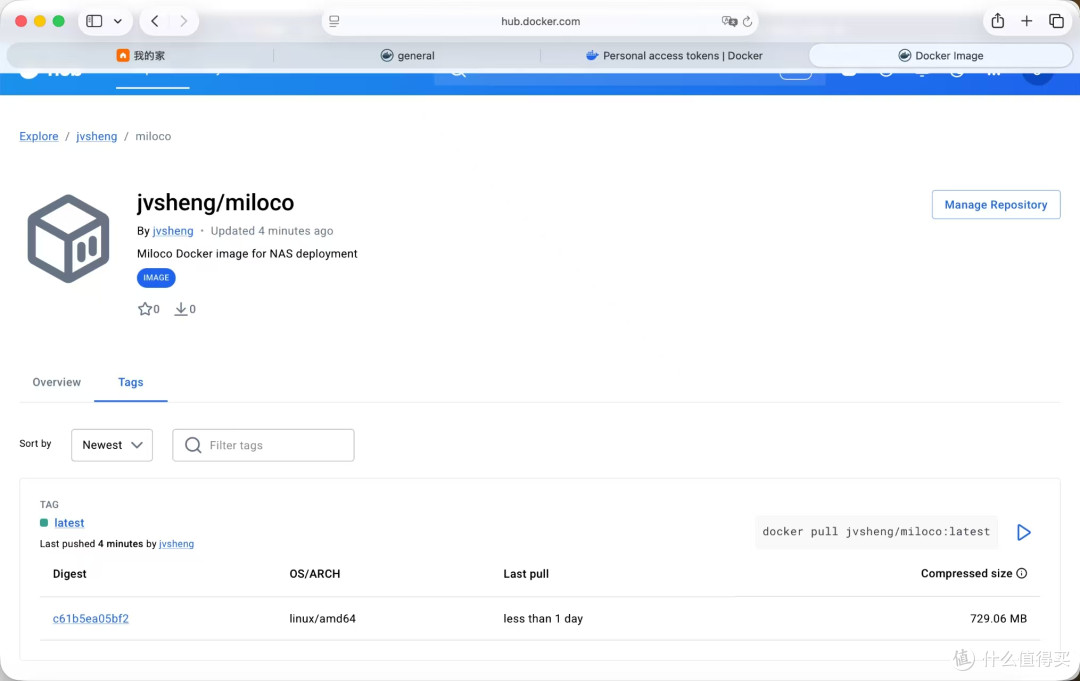Switch to Personal access tokens tab

tap(674, 56)
